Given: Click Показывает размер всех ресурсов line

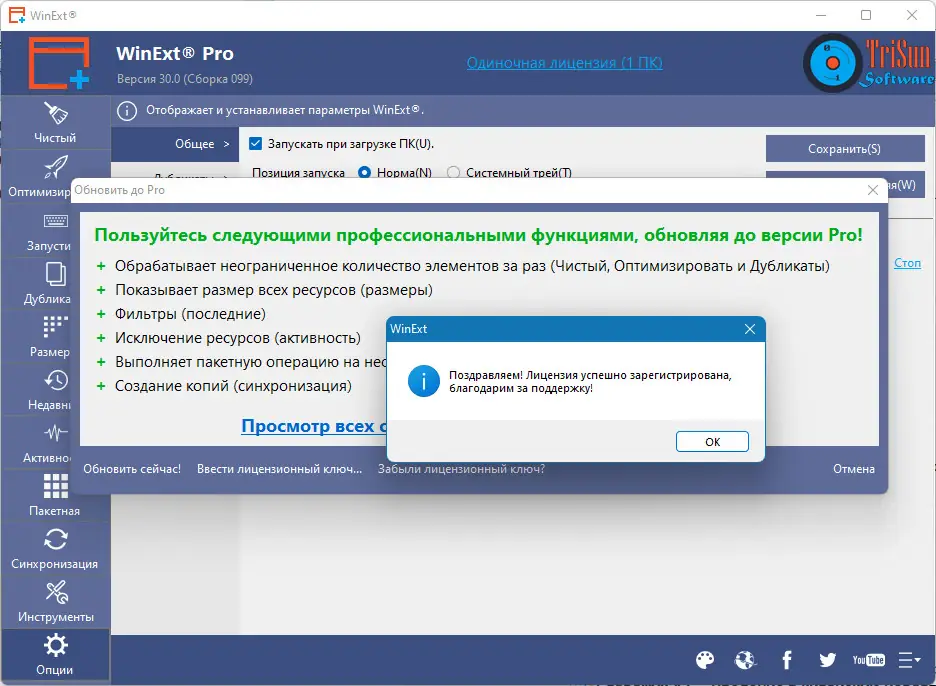Looking at the screenshot, I should tap(274, 290).
